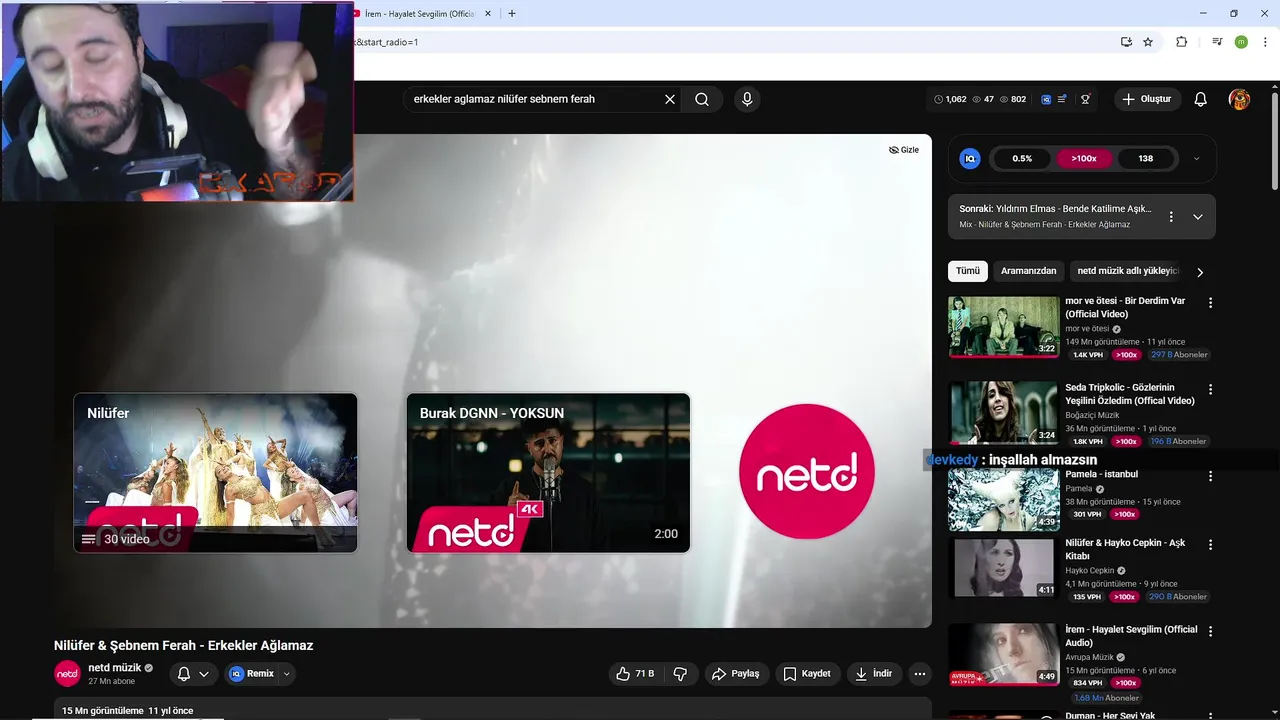The height and width of the screenshot is (720, 1280).
Task: Open the Remix dropdown arrow
Action: point(287,674)
